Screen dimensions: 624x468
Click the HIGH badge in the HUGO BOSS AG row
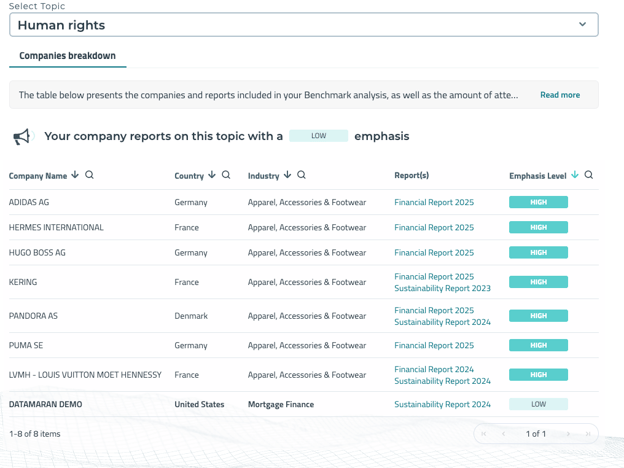click(538, 252)
